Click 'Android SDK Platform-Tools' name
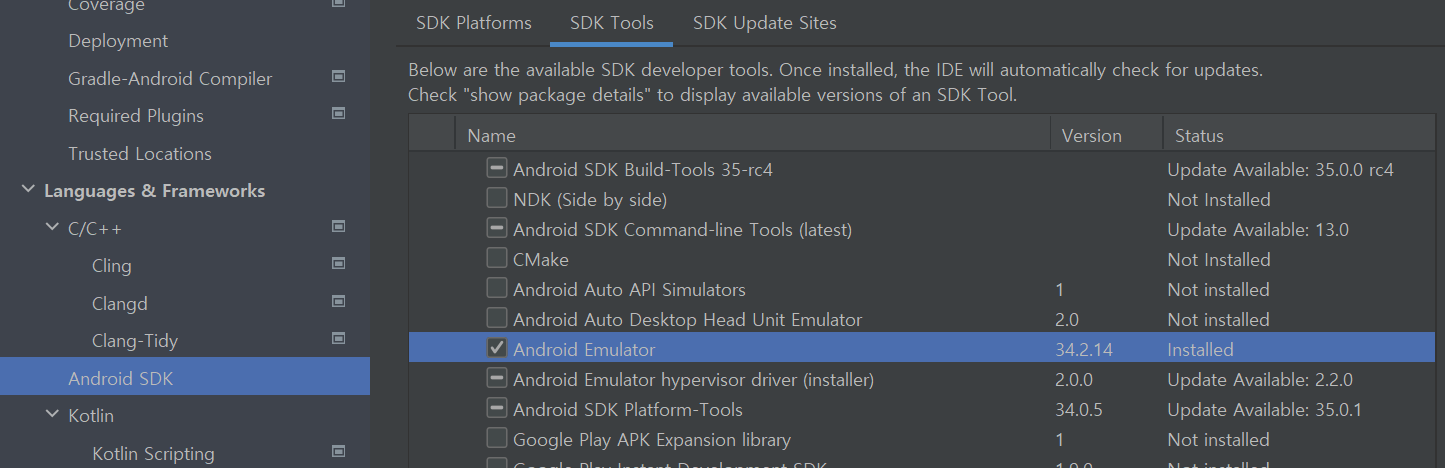 click(628, 409)
